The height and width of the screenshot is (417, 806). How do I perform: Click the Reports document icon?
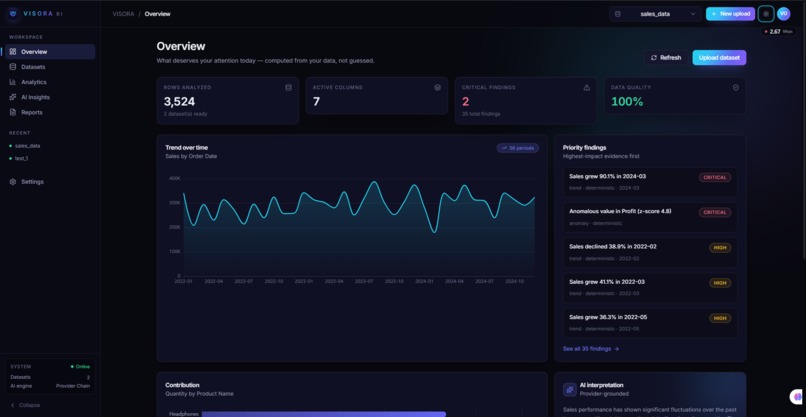13,113
